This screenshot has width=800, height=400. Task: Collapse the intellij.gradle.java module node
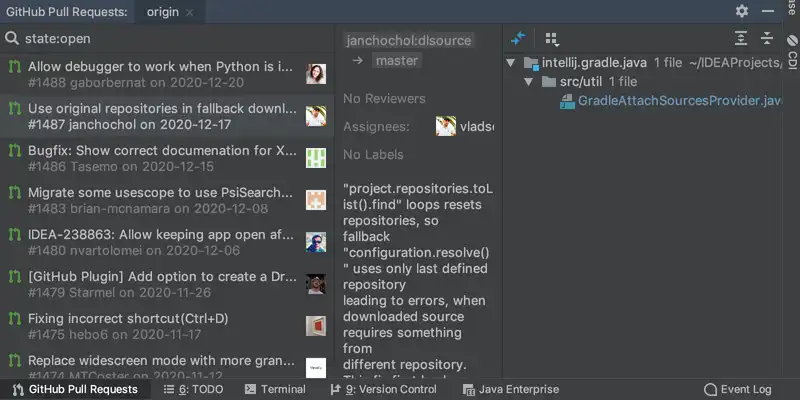(x=513, y=63)
